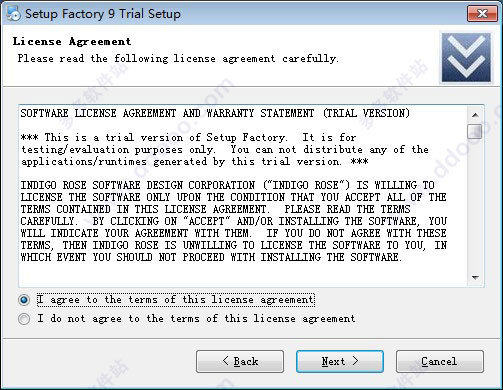
Task: Click the license text scroll-up arrow
Action: pos(475,115)
